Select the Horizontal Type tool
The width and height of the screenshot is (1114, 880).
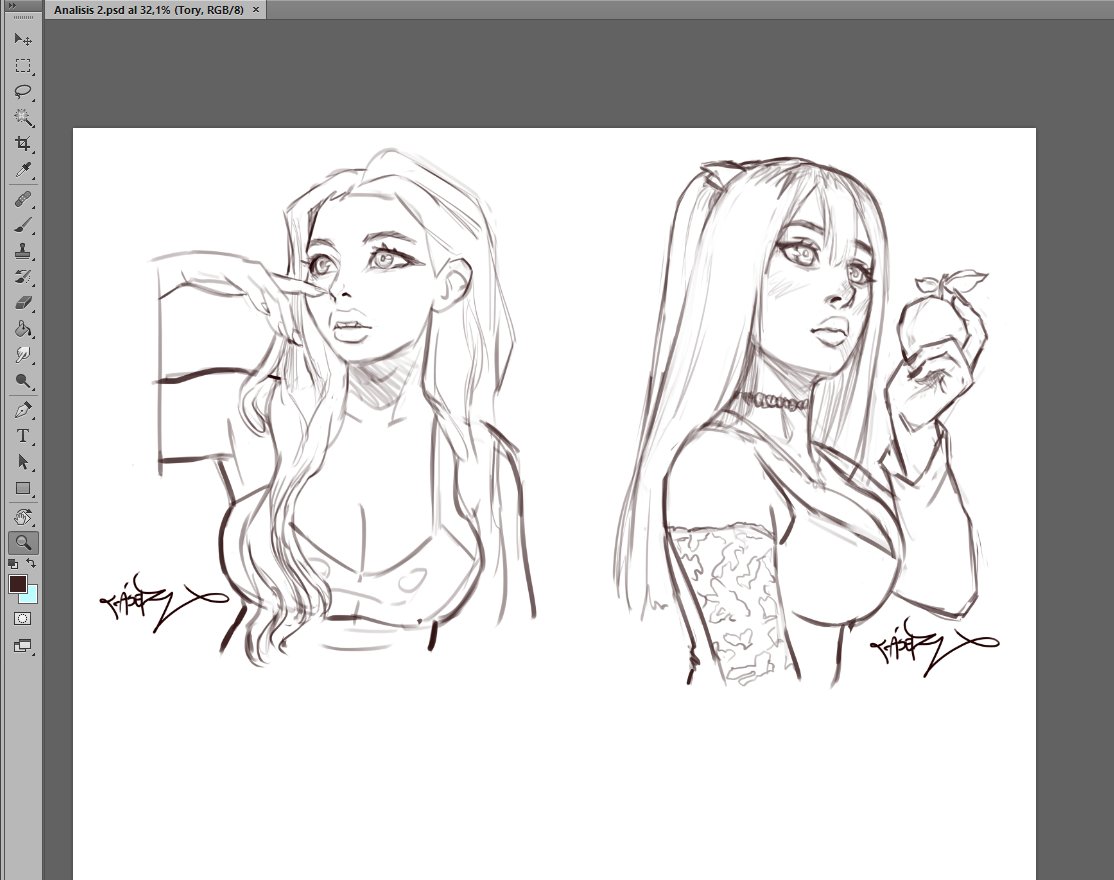pos(23,435)
